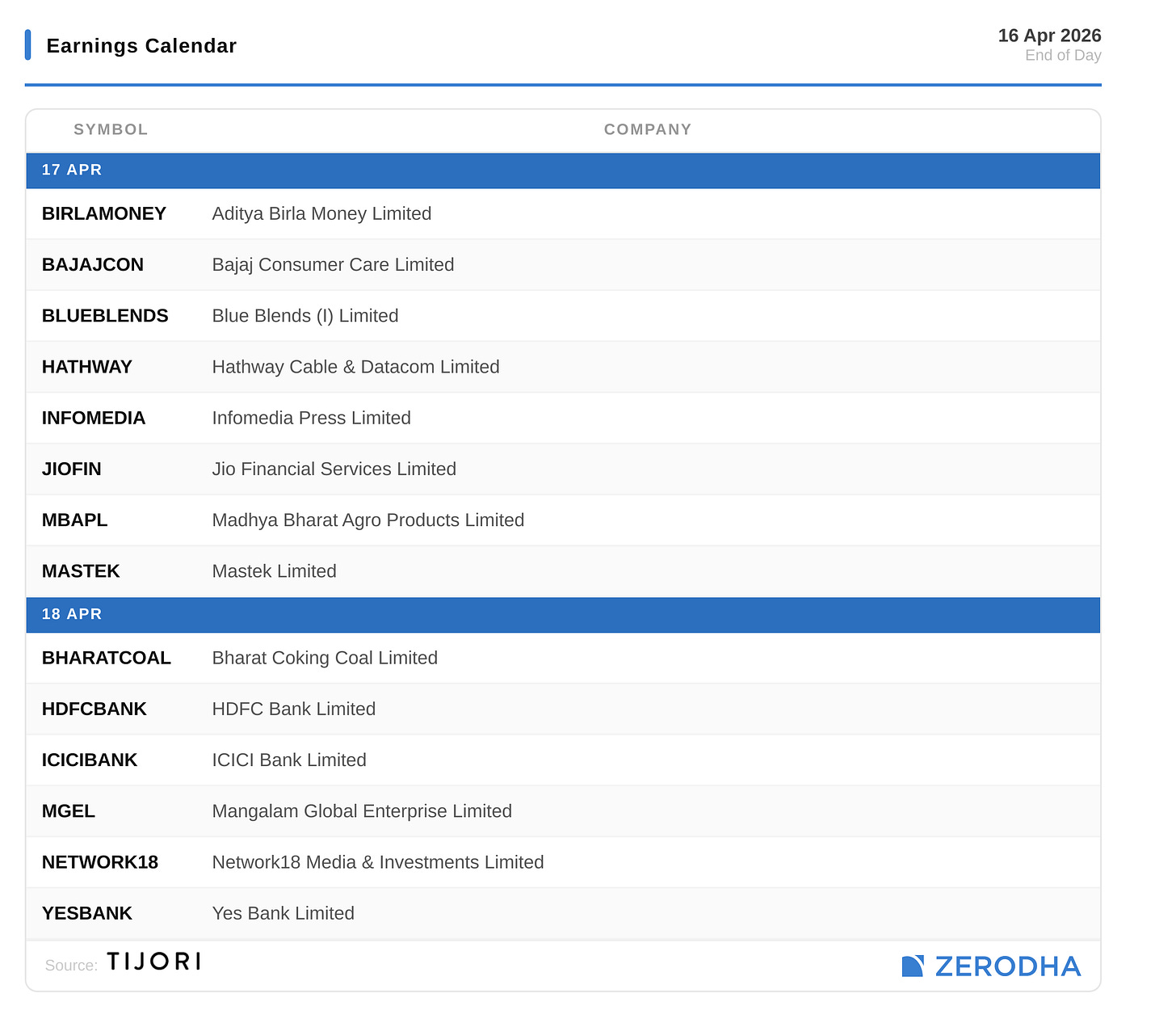Screen dimensions: 1176x1023
Task: Click the SYMBOL column header
Action: 111,129
